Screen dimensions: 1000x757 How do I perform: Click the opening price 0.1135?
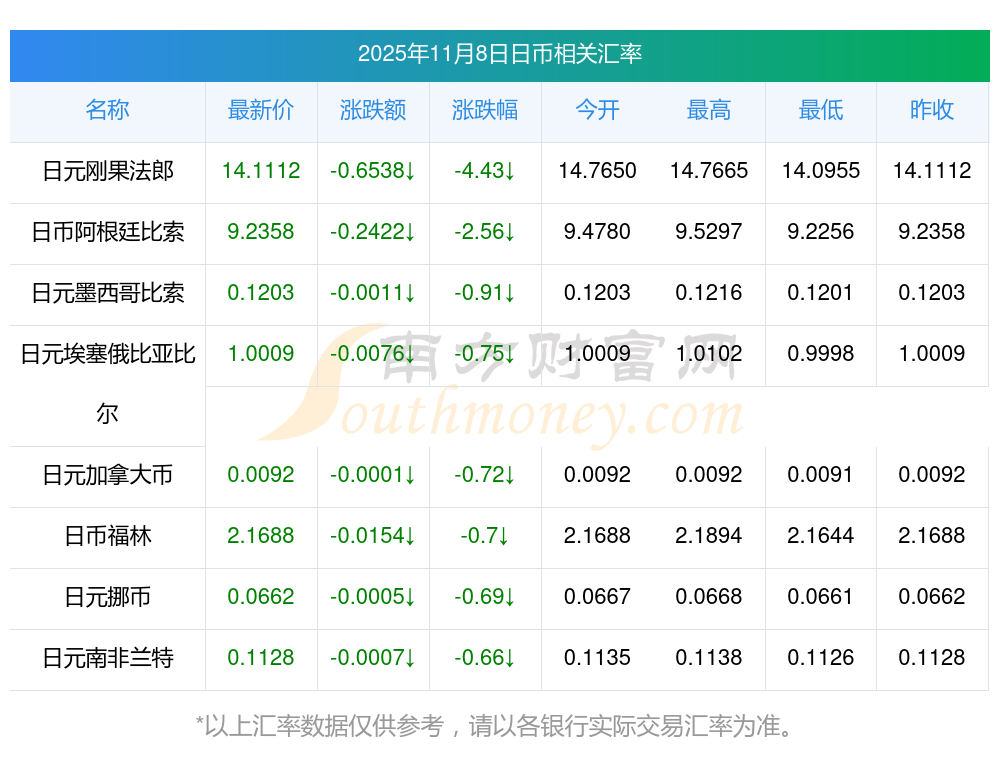pyautogui.click(x=597, y=658)
